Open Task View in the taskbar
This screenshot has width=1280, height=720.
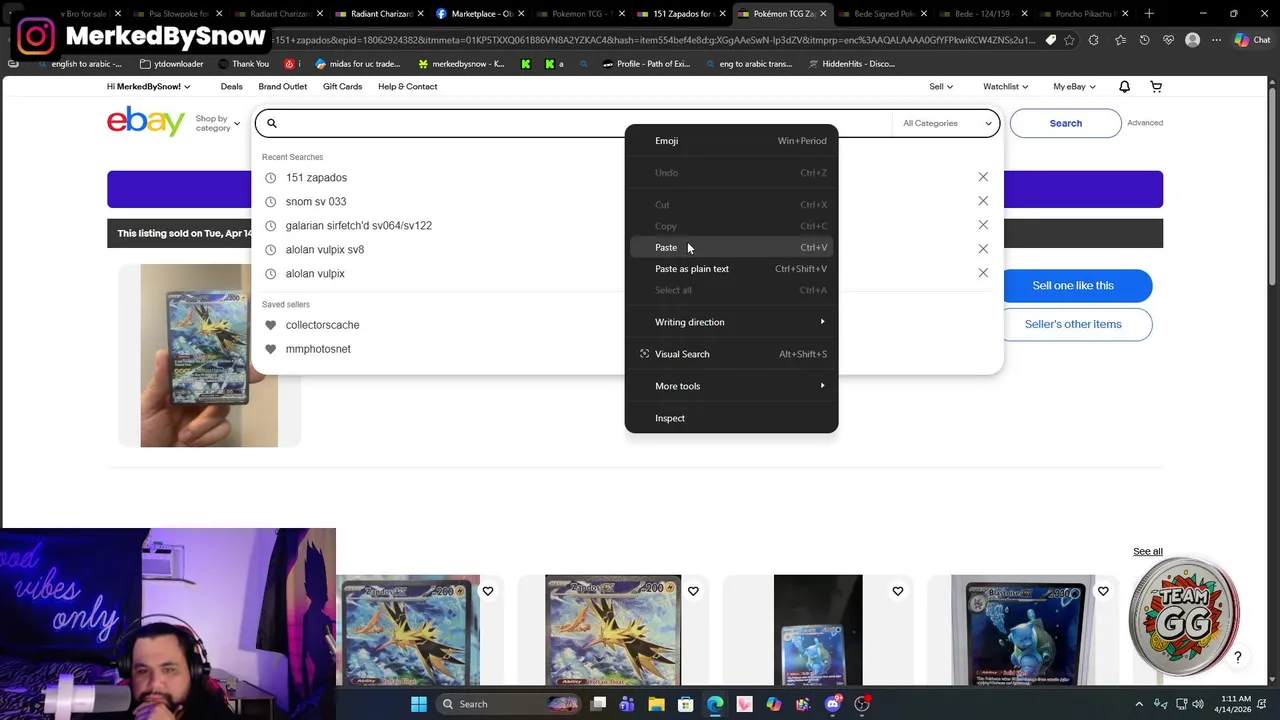pos(598,704)
